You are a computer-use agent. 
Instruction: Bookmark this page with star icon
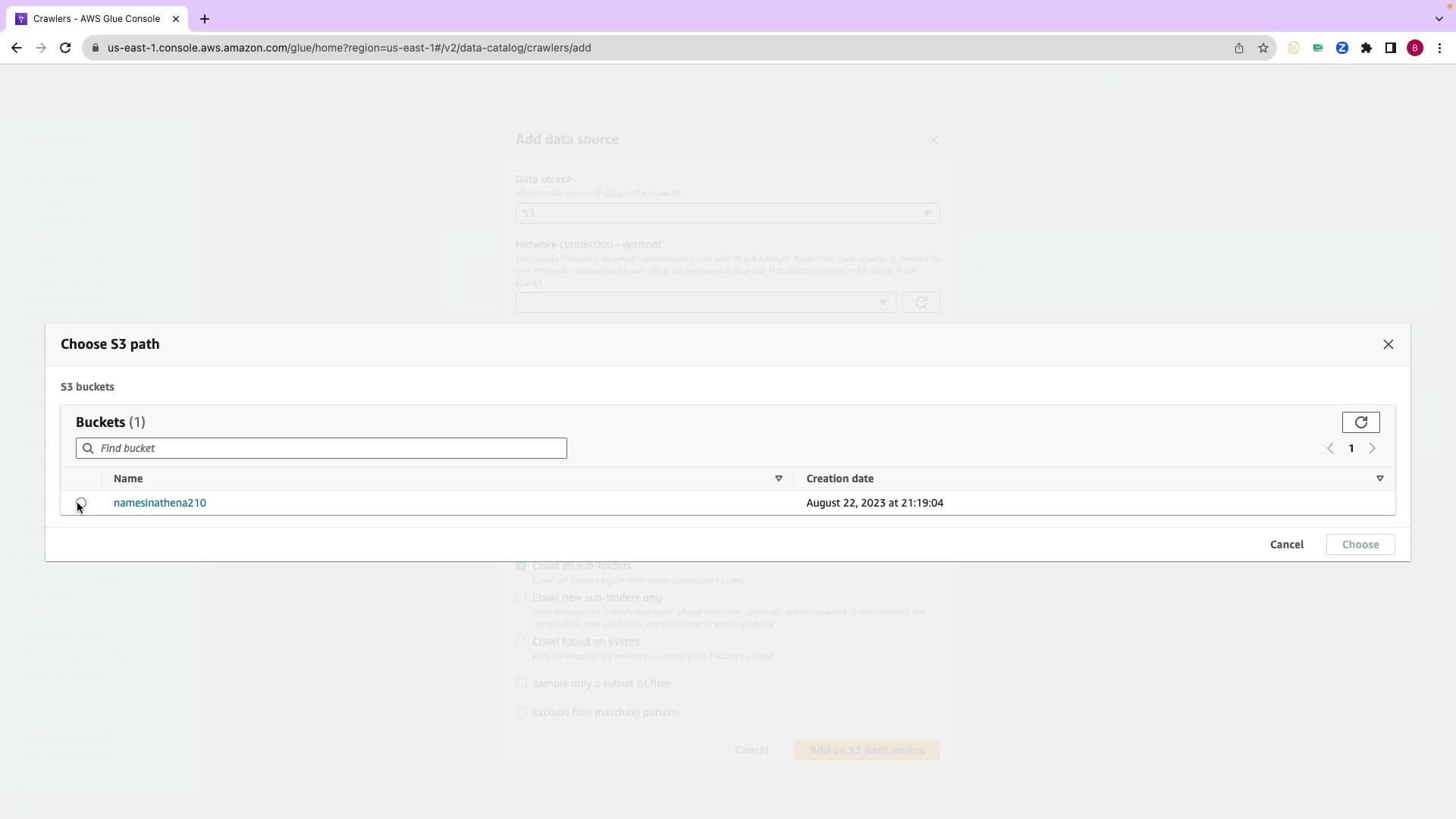(1263, 48)
